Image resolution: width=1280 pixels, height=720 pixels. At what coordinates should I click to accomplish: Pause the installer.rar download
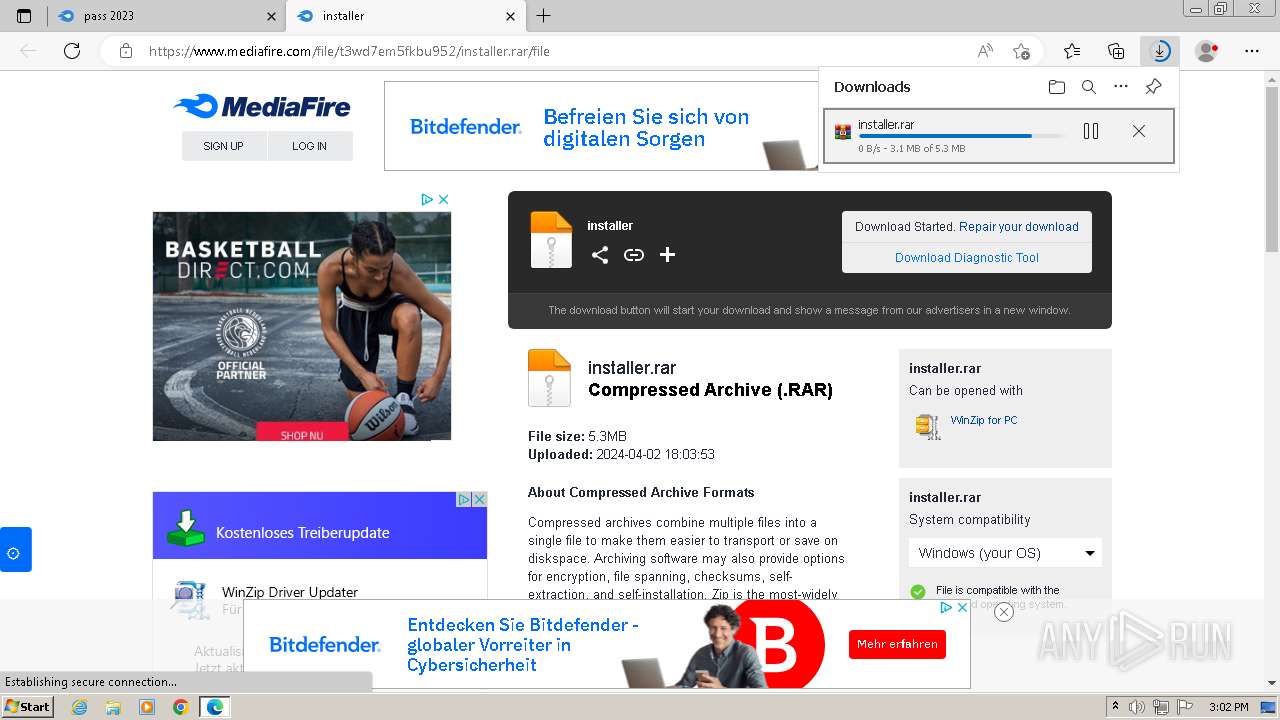(x=1091, y=131)
